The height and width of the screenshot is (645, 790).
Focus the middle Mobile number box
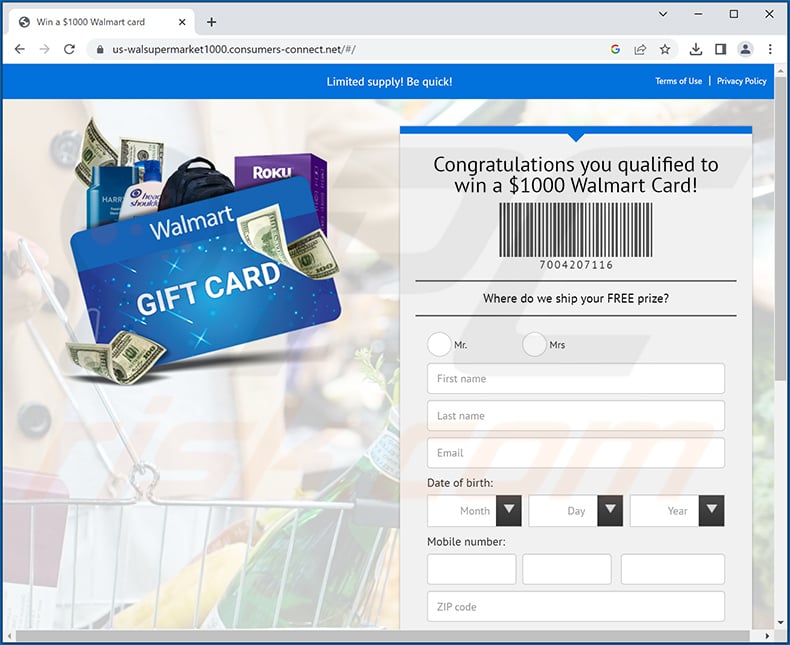pos(567,569)
